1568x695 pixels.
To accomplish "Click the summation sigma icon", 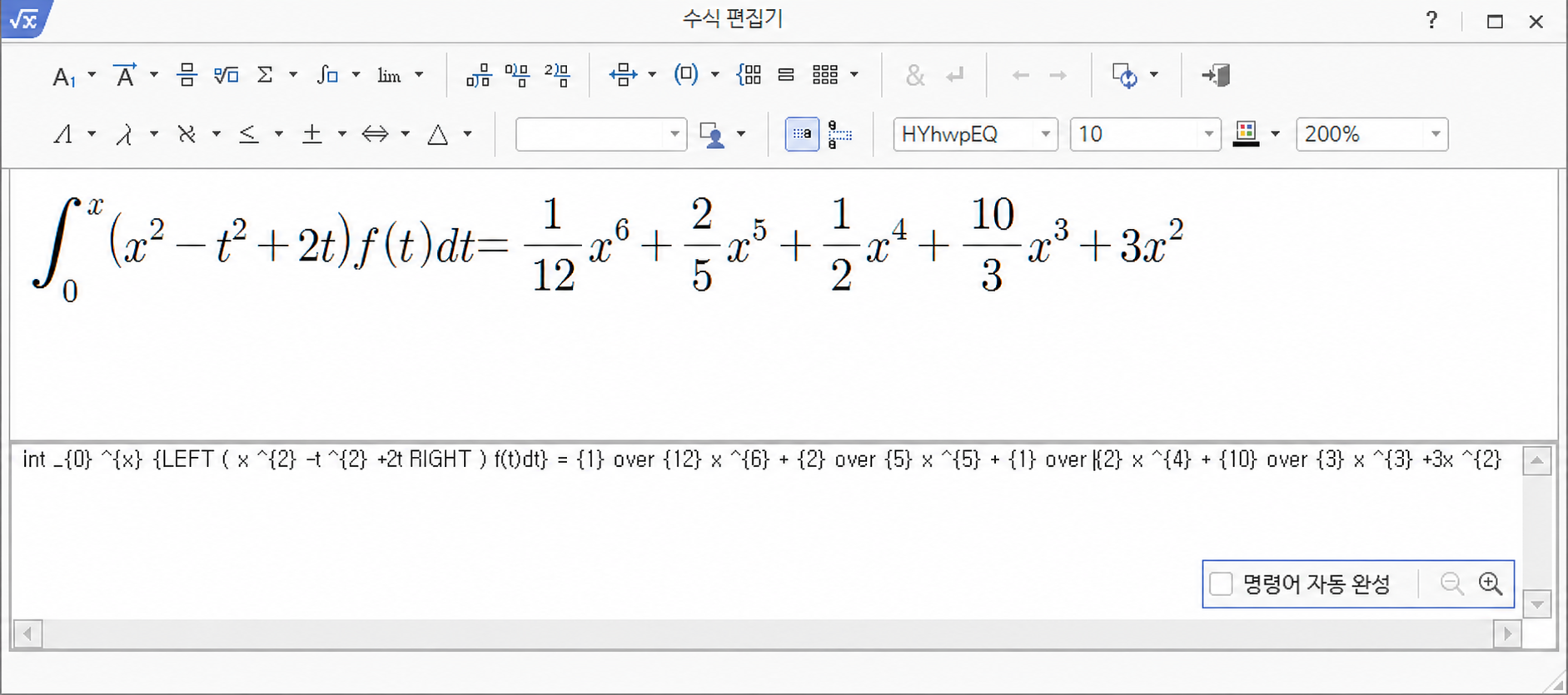I will pyautogui.click(x=265, y=76).
